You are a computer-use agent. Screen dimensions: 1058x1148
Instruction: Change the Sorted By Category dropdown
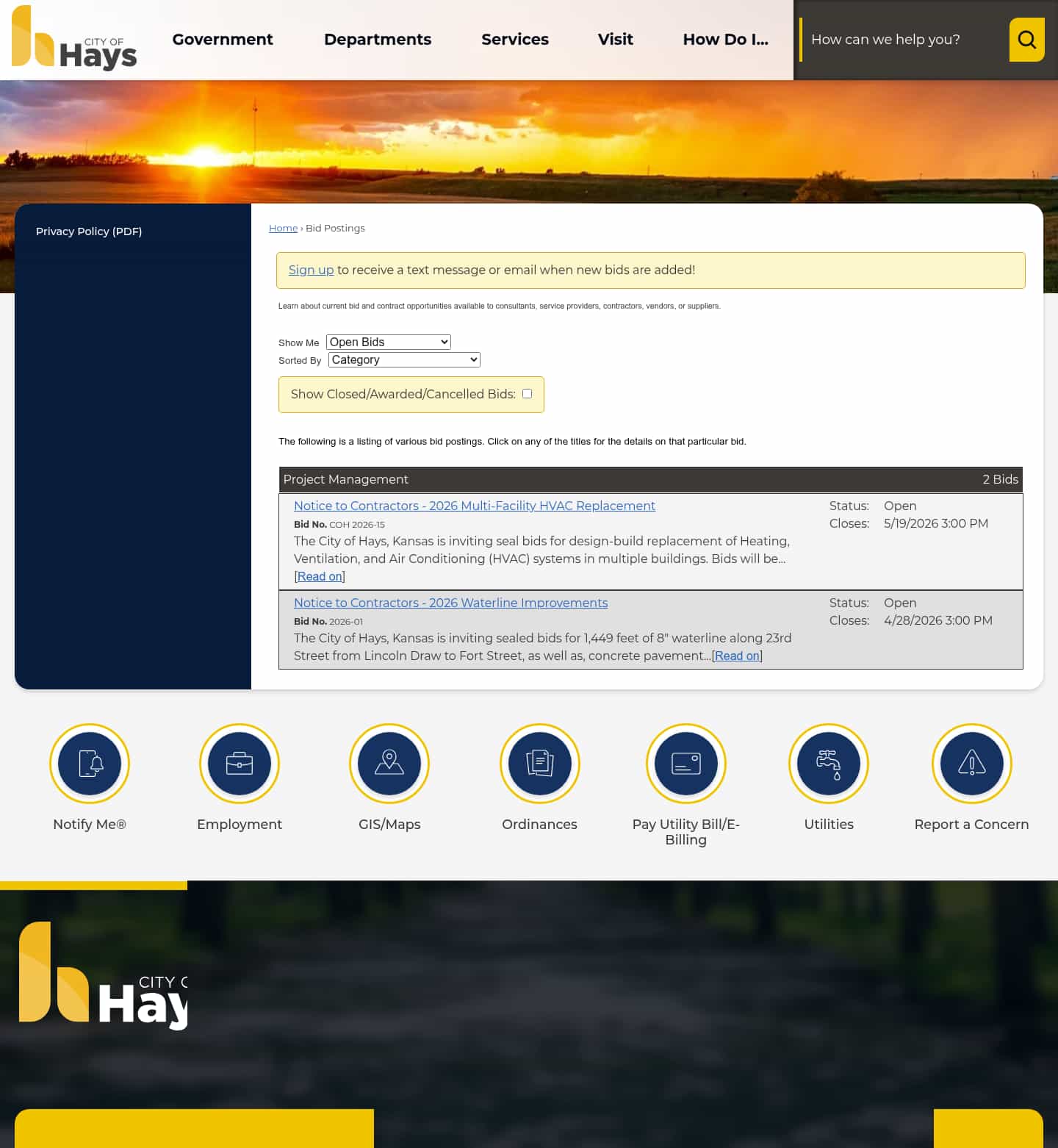pos(403,359)
